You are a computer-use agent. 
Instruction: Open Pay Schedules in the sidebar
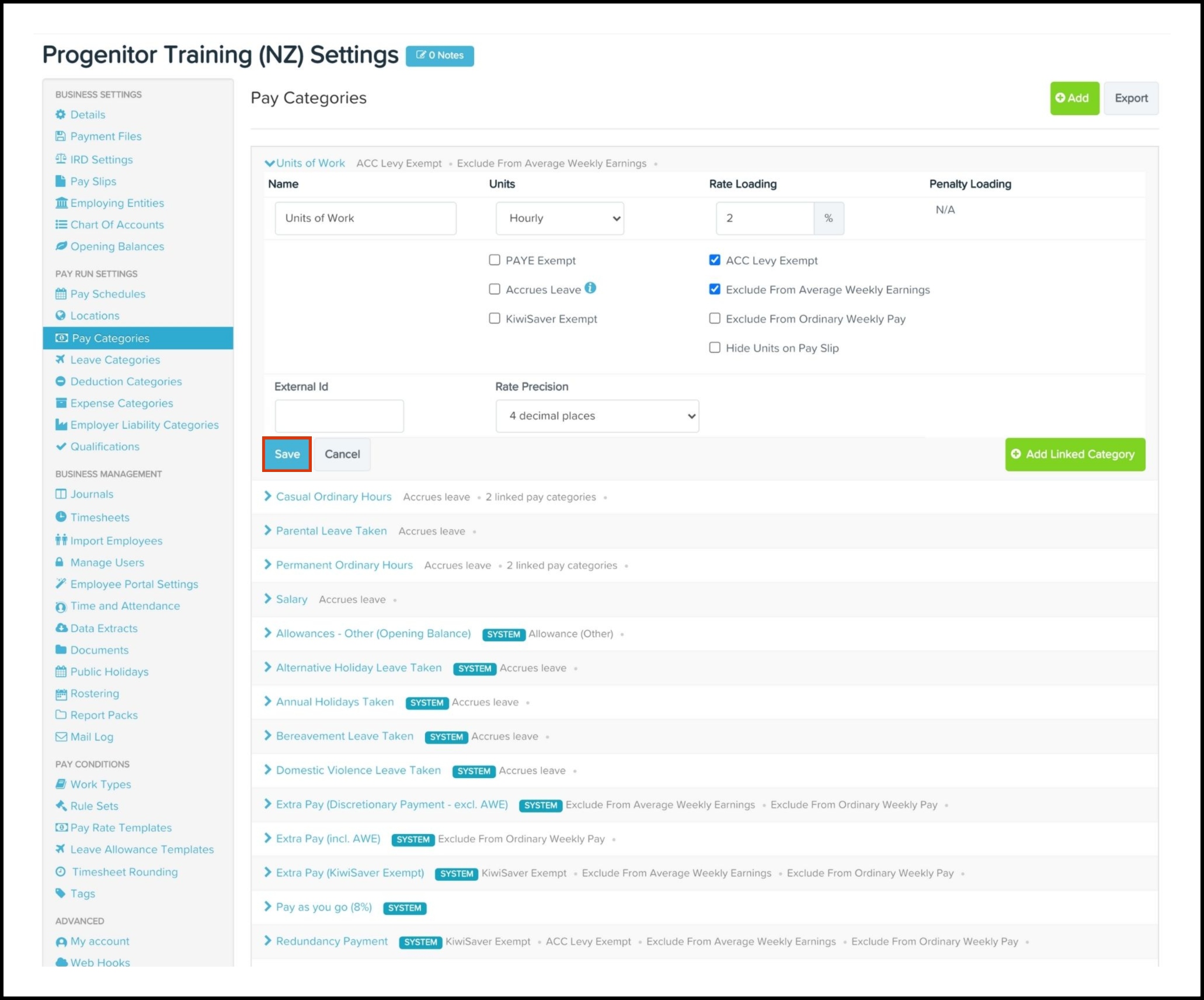click(107, 294)
